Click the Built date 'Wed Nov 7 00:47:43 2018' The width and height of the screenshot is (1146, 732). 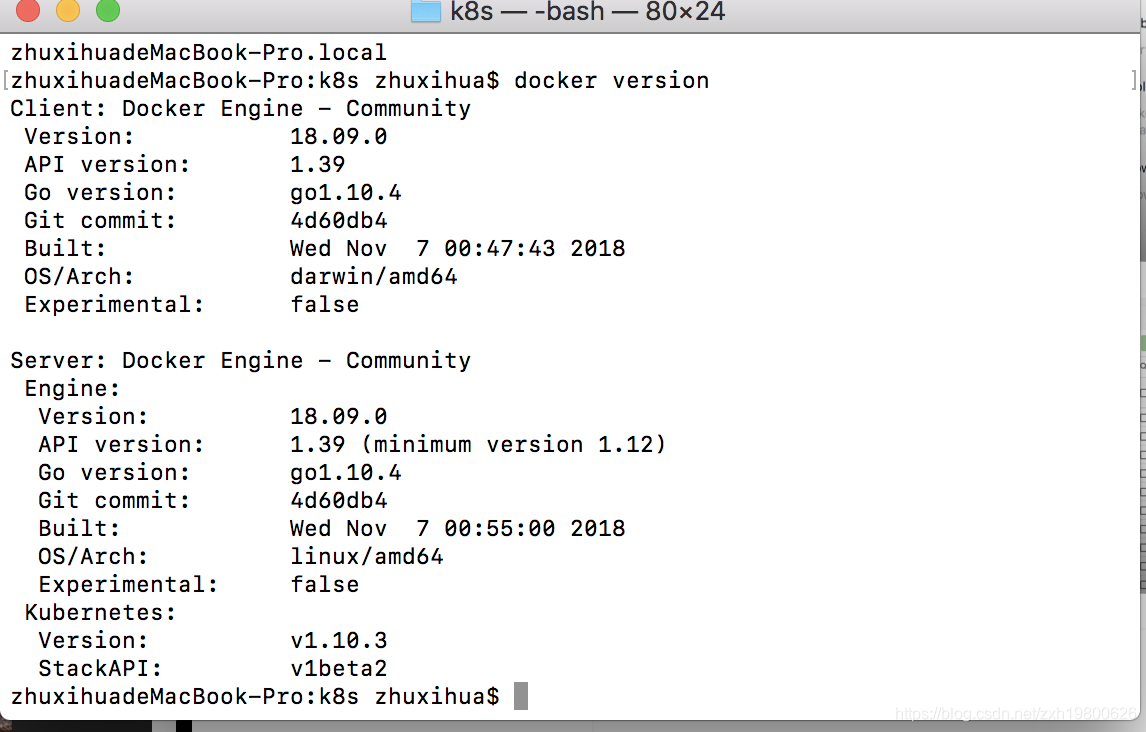click(458, 248)
